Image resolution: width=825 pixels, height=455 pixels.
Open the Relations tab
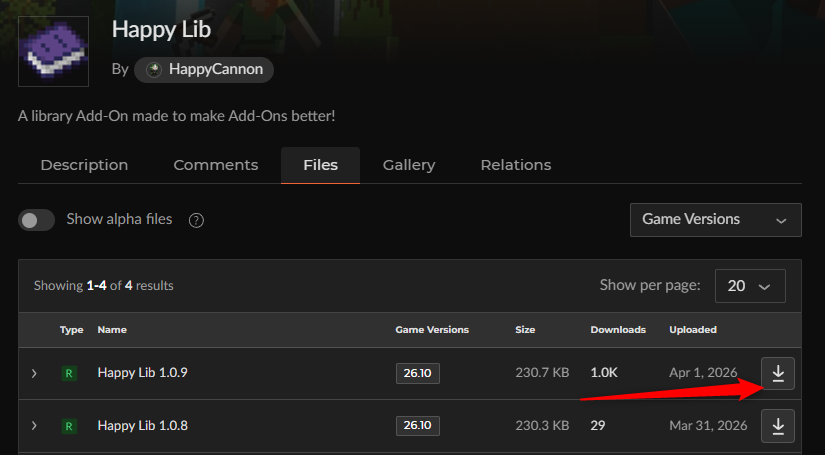pyautogui.click(x=516, y=165)
